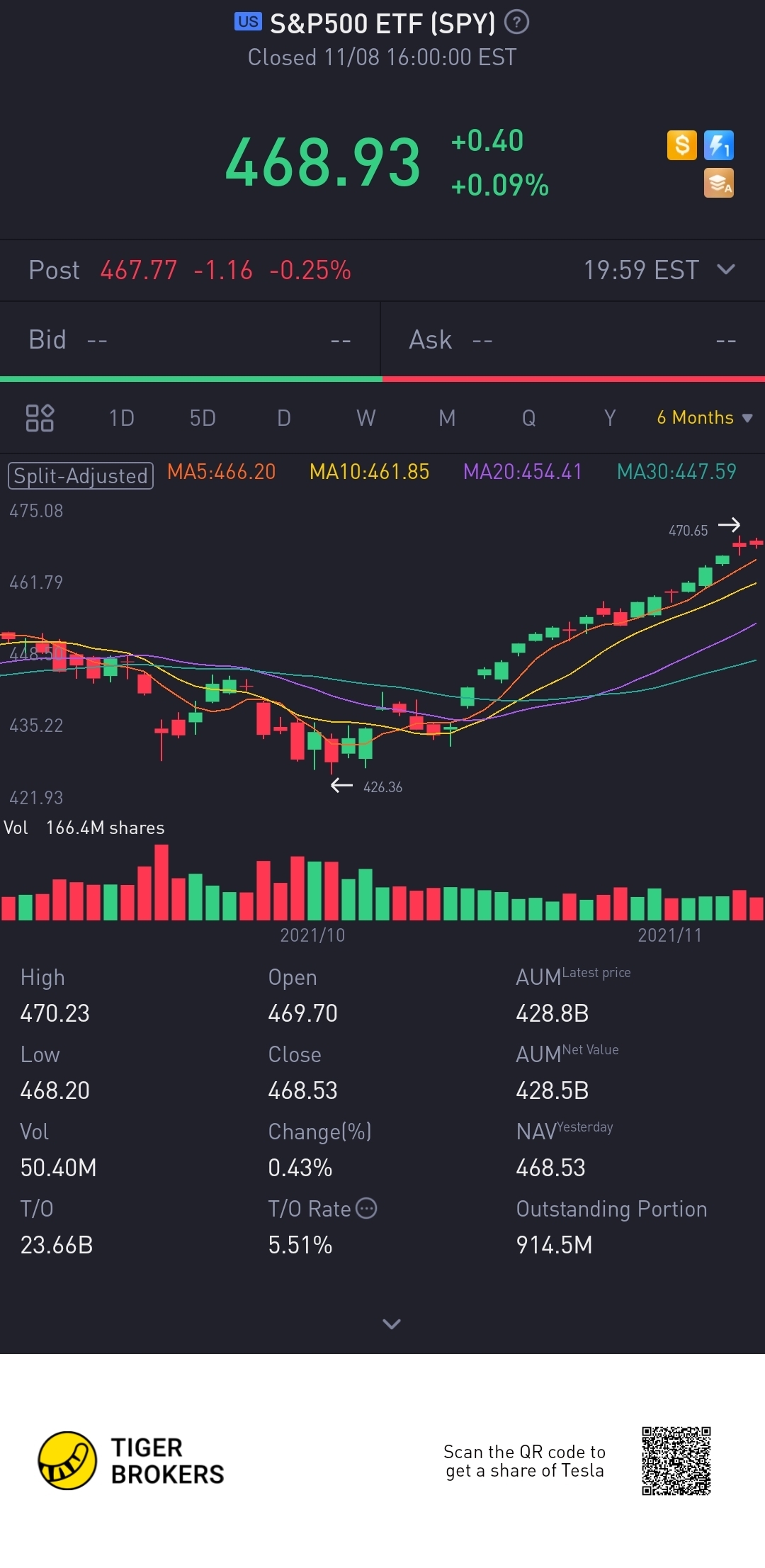Select the Y yearly chart tab

[x=610, y=418]
